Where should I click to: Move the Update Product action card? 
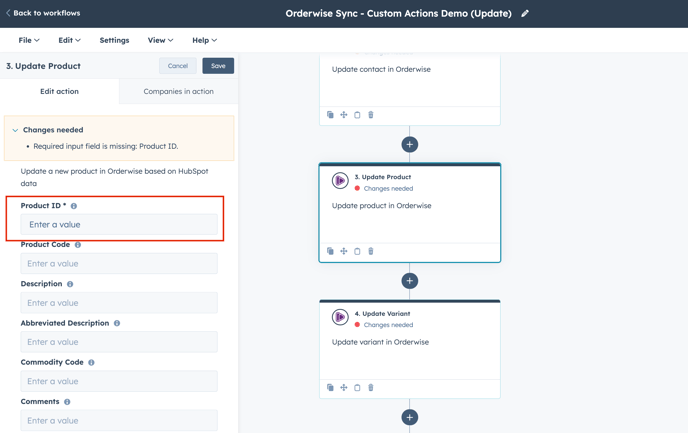tap(344, 251)
